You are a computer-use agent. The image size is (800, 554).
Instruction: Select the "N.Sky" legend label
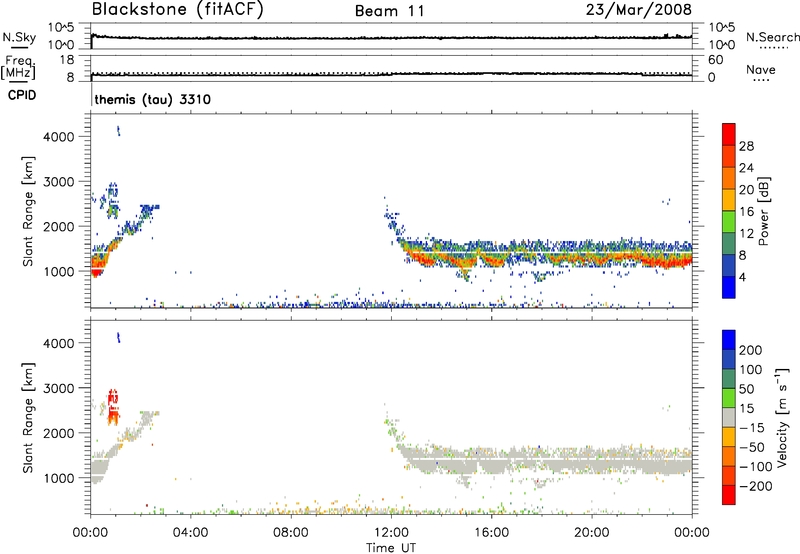coord(19,37)
